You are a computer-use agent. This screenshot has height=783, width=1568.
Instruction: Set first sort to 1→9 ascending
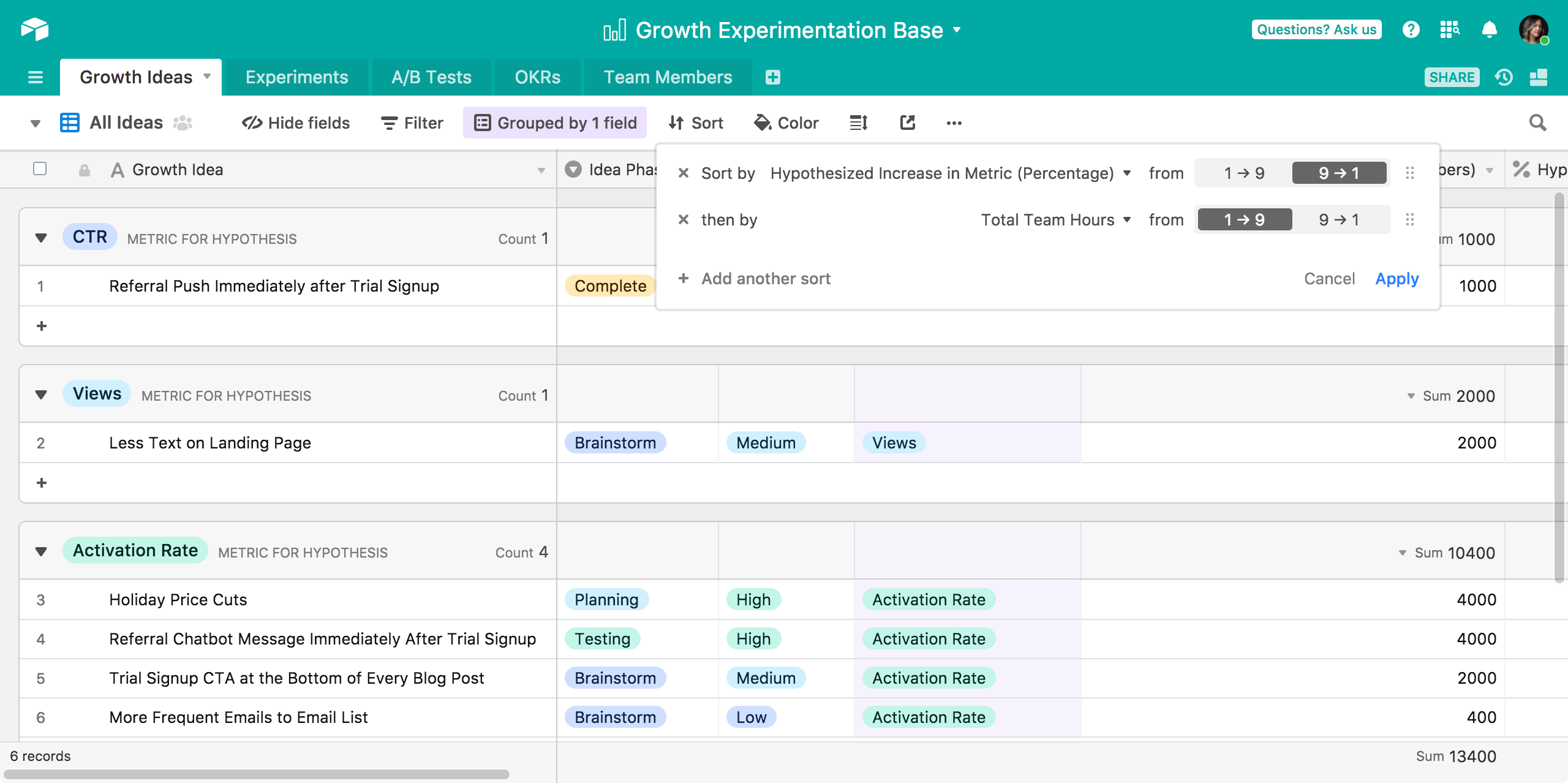(1244, 173)
